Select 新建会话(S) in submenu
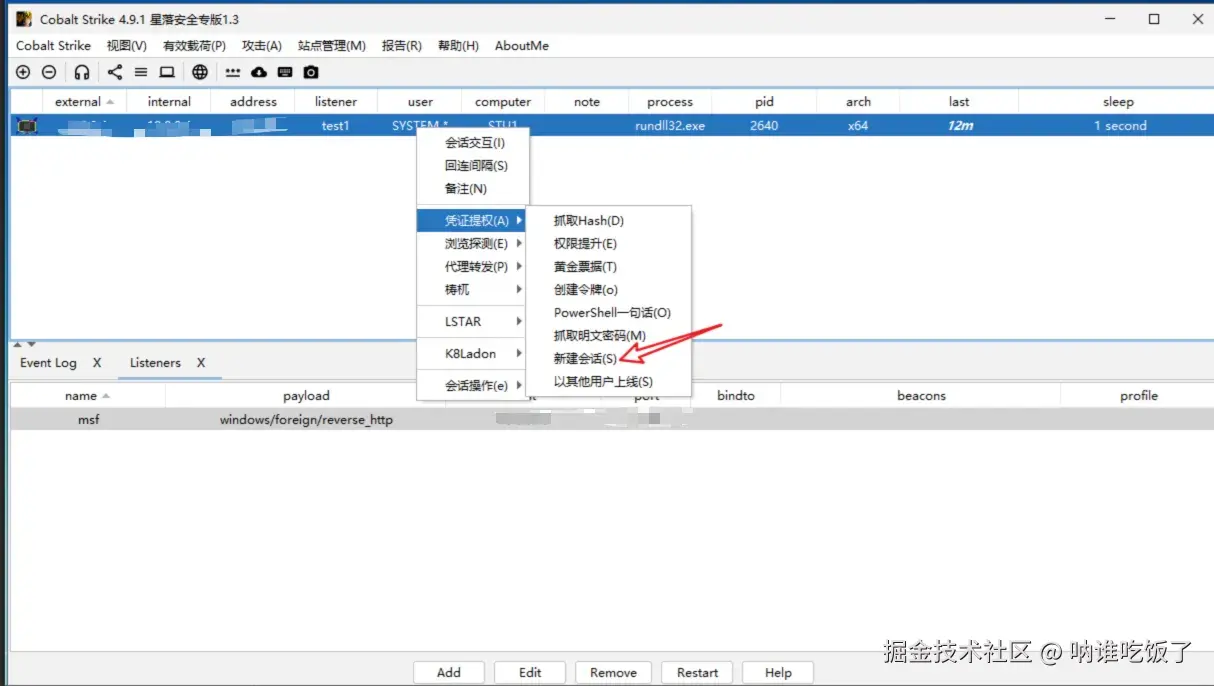 coord(609,358)
